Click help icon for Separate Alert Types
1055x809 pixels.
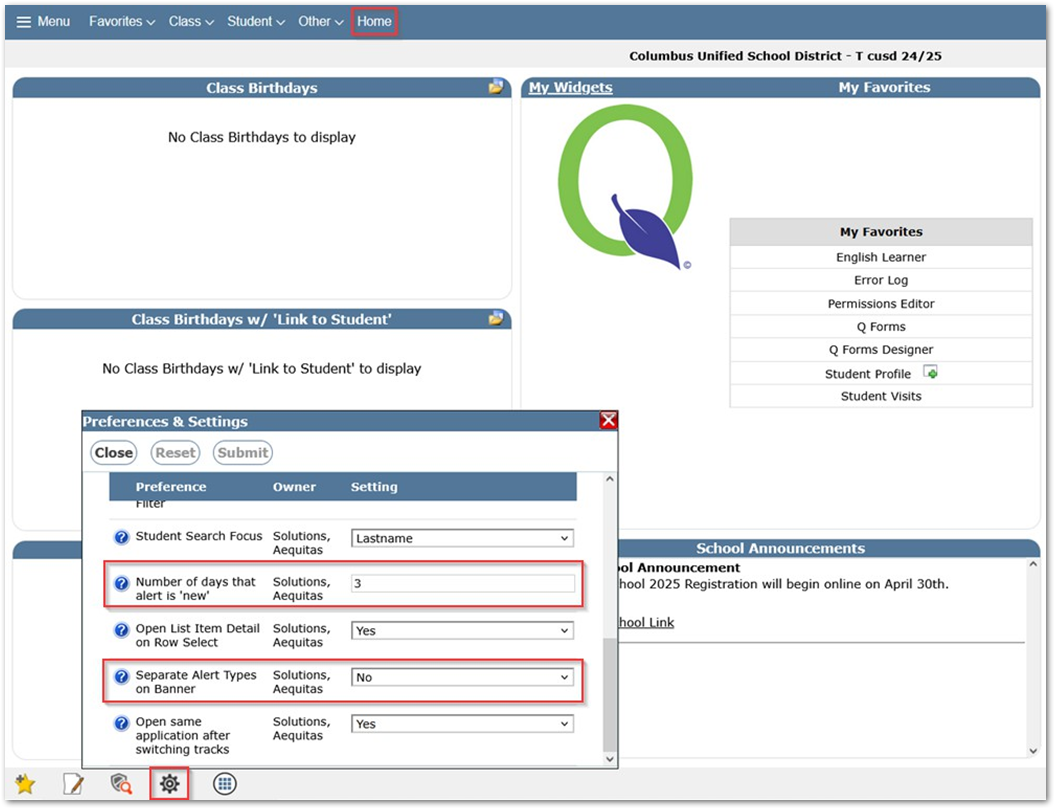pyautogui.click(x=121, y=676)
